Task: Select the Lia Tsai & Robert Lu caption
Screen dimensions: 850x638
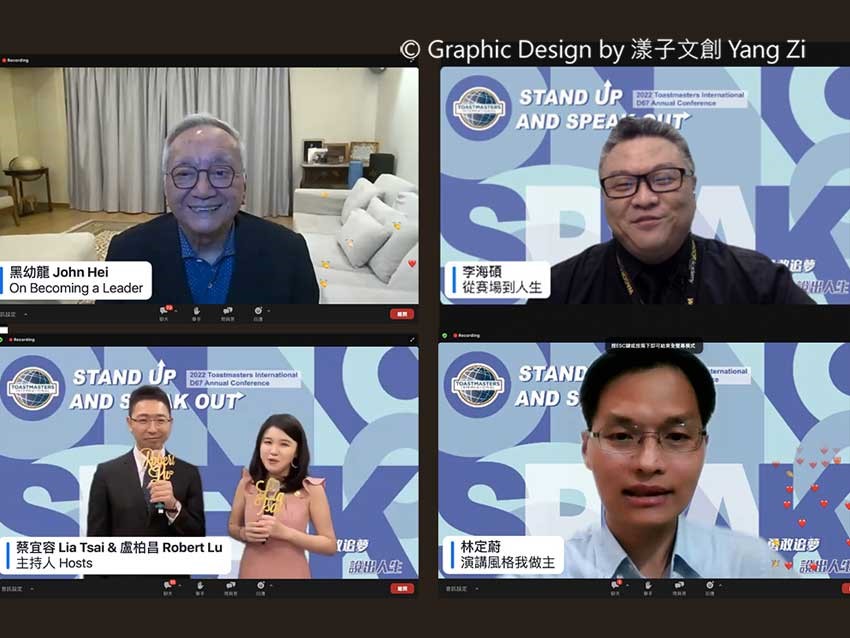Action: coord(115,555)
